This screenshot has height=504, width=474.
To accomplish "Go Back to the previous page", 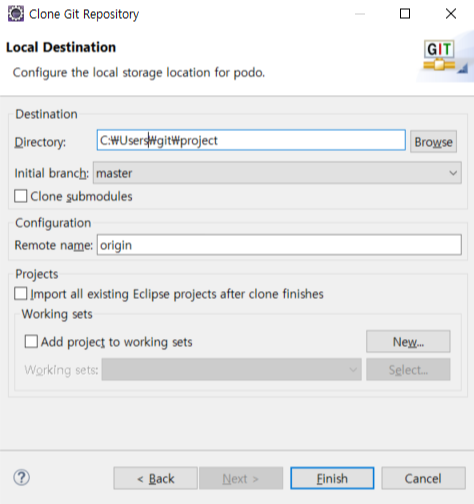I will 155,478.
